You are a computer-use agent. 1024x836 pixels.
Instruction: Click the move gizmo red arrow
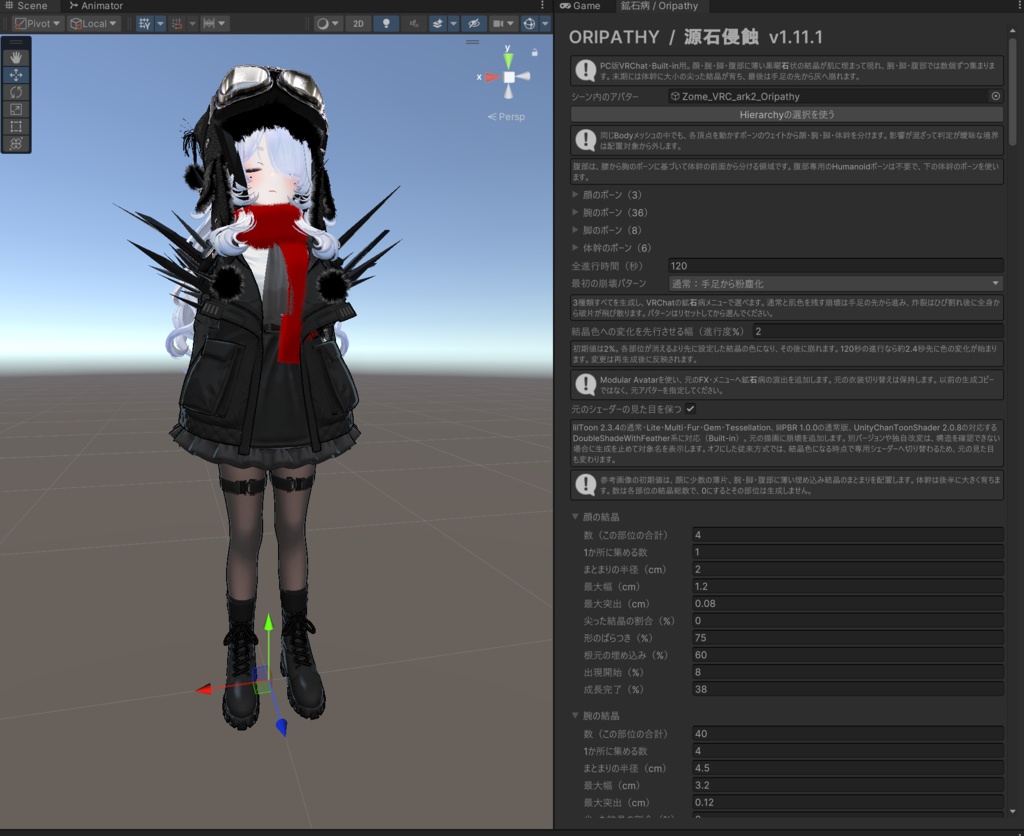[x=203, y=689]
